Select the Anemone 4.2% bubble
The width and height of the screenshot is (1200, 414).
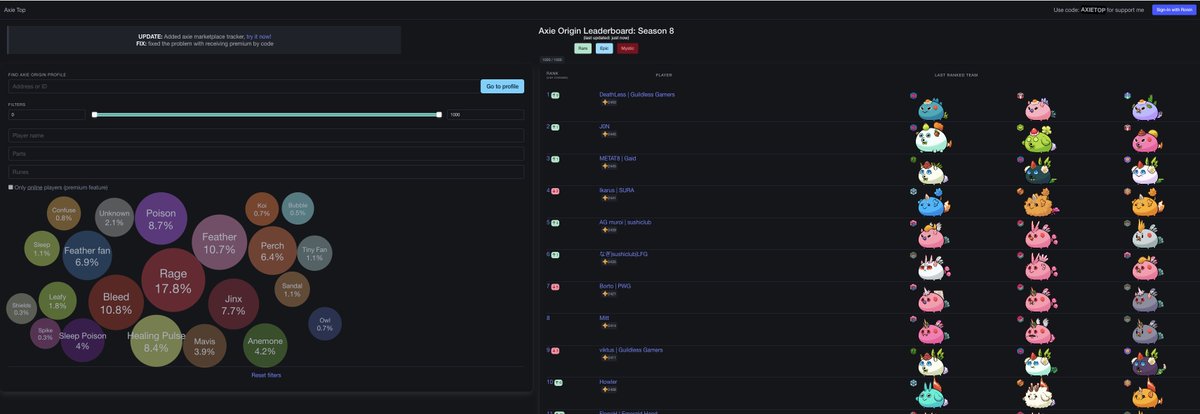pyautogui.click(x=265, y=345)
